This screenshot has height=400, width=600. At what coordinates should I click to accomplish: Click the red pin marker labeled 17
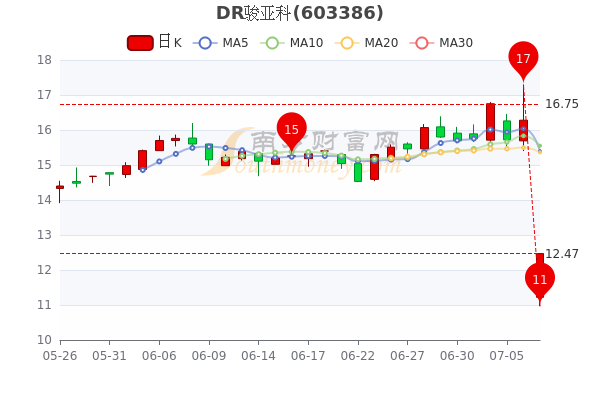(x=523, y=59)
